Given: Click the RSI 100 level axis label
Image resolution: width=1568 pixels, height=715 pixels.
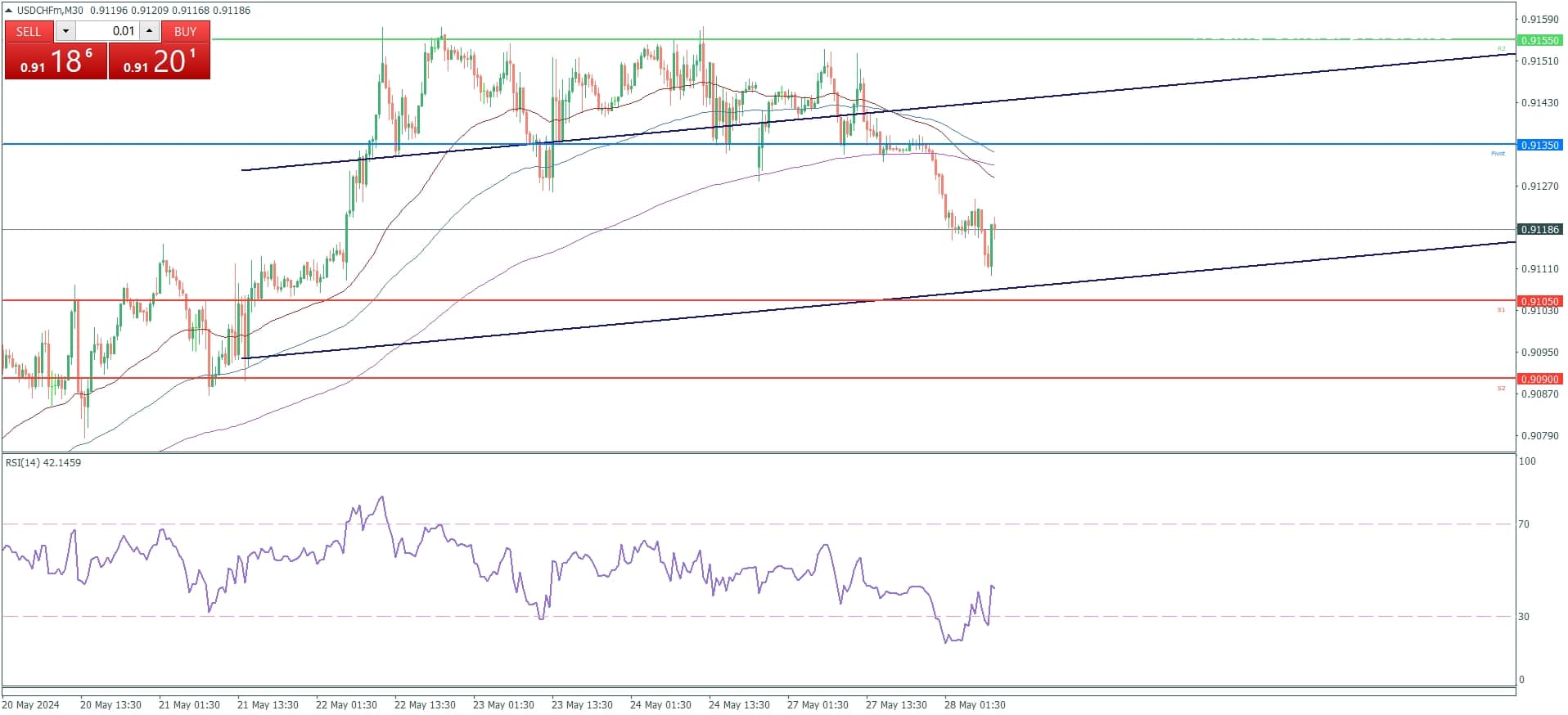Looking at the screenshot, I should 1527,461.
